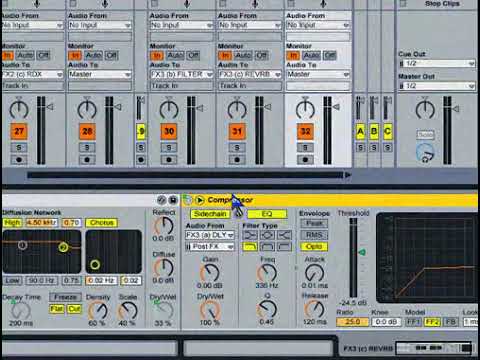The width and height of the screenshot is (480, 360).
Task: Select Opto envelope mode
Action: pyautogui.click(x=314, y=247)
